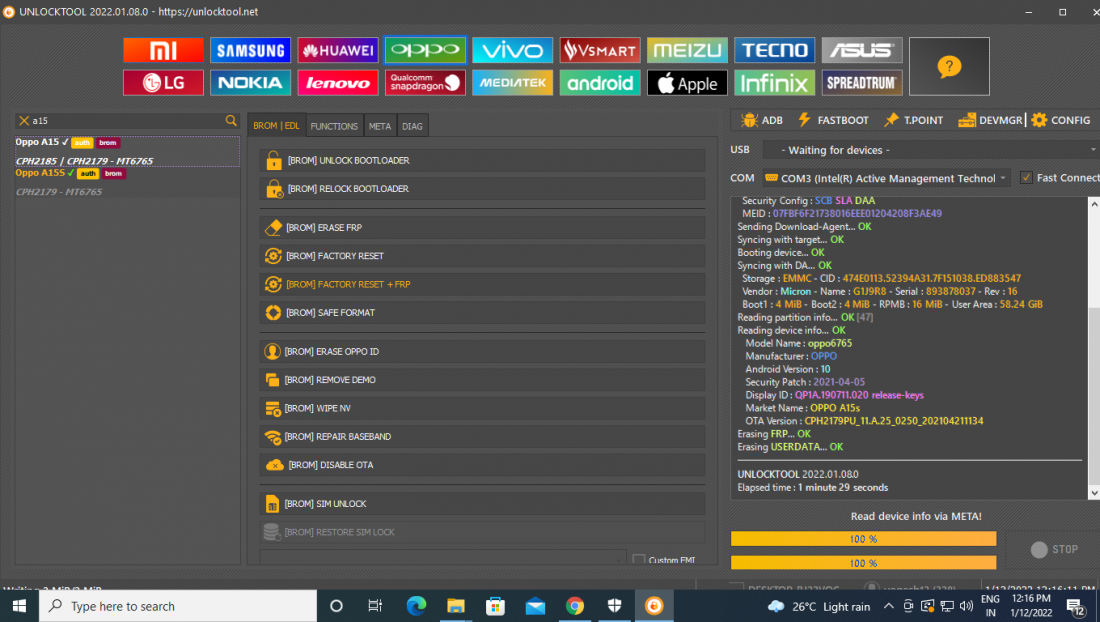Toggle the Custom EMI checkbox
Screen dimensions: 1100x622
coord(638,560)
